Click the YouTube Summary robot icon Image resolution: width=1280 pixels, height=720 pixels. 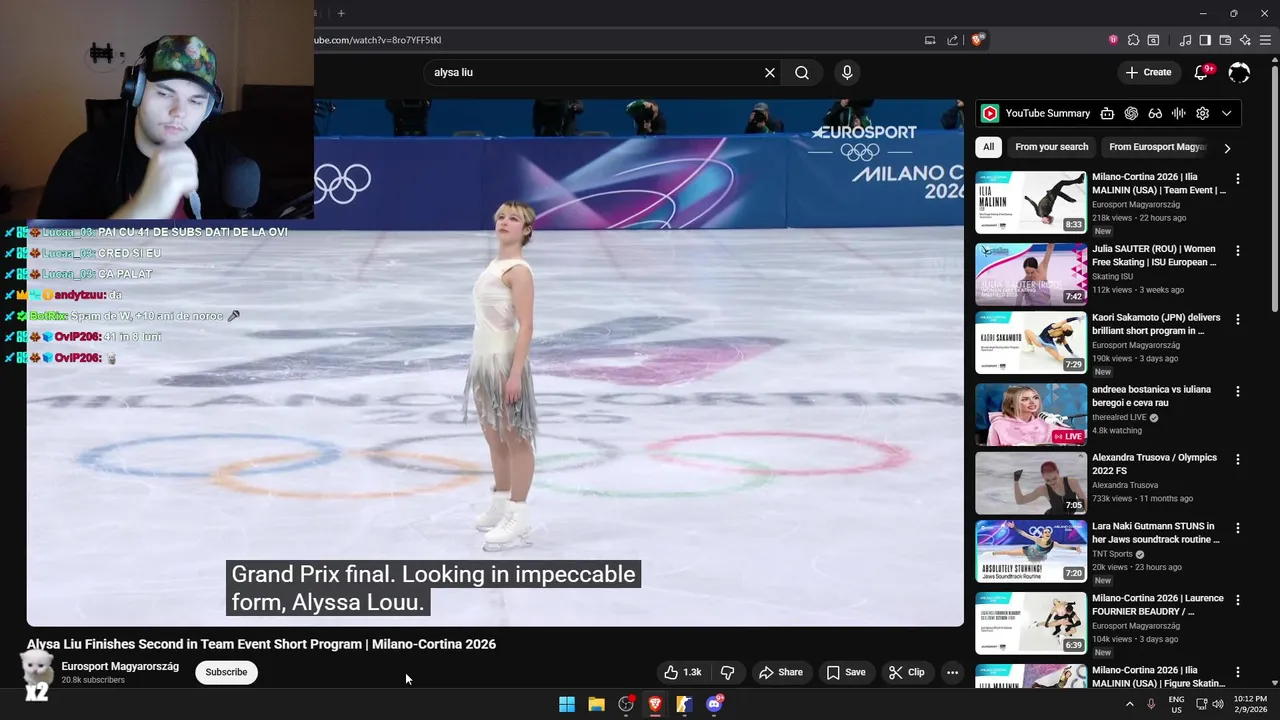click(x=1107, y=113)
